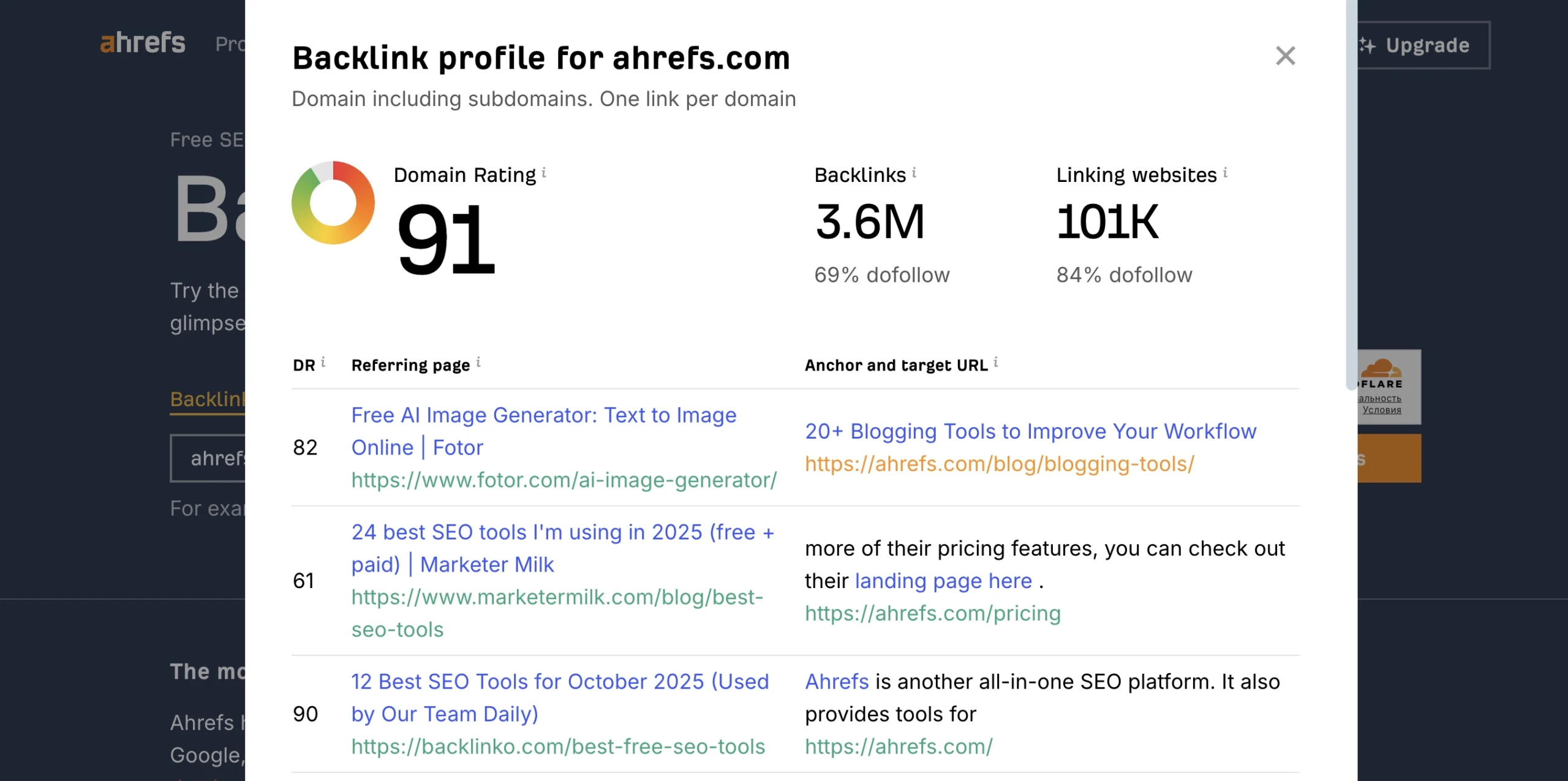
Task: Click the DR column header info icon
Action: [323, 361]
